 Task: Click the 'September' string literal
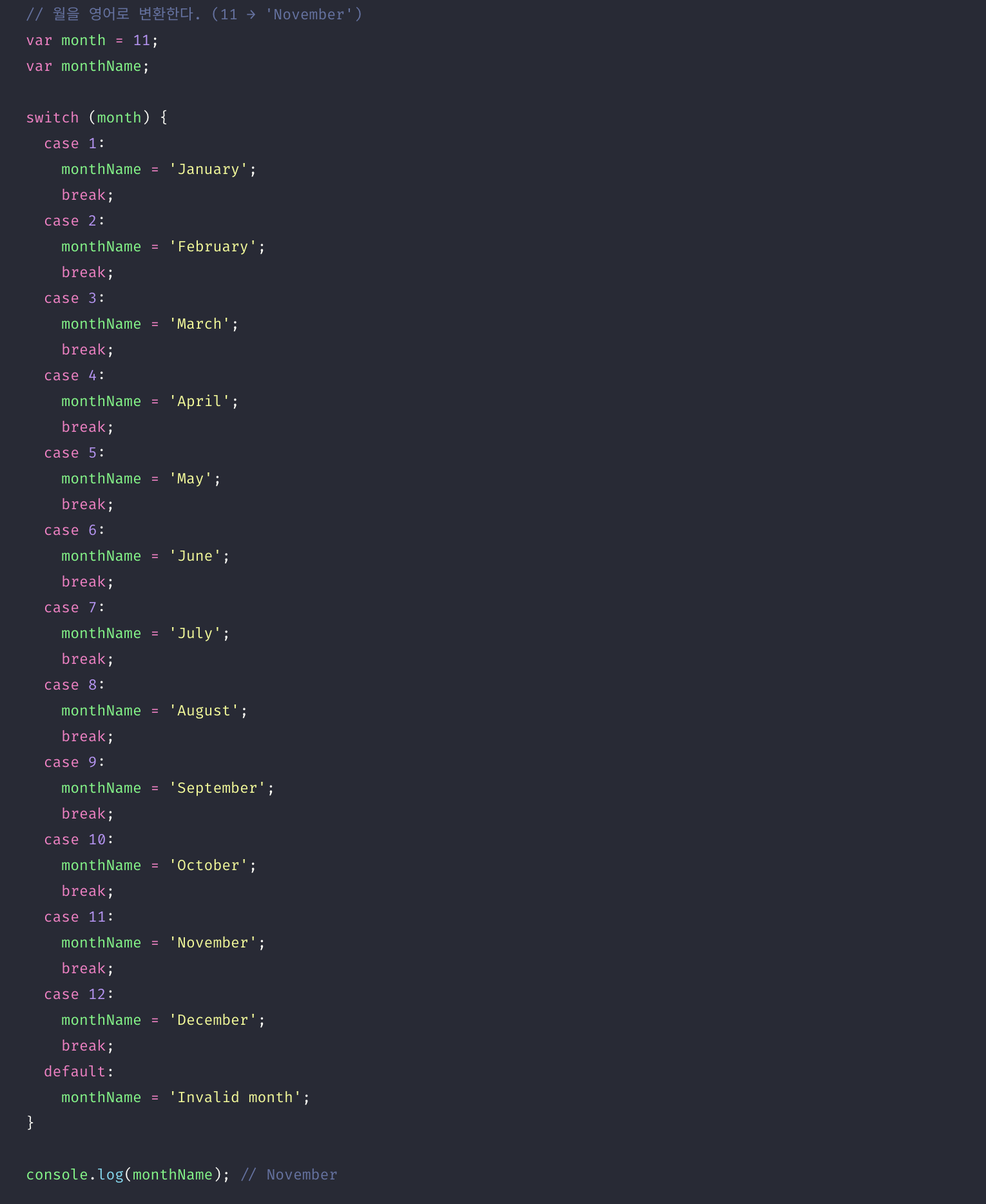(x=217, y=788)
